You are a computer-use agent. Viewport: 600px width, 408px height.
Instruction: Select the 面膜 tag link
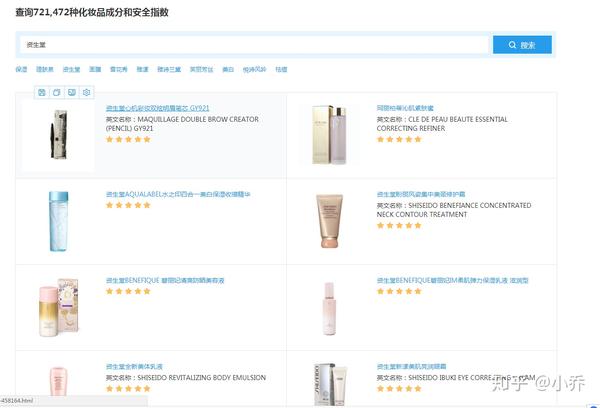tap(95, 69)
